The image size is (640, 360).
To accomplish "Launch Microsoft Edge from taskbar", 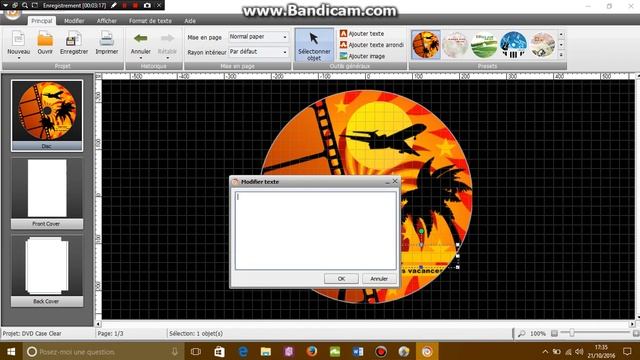I will click(243, 351).
